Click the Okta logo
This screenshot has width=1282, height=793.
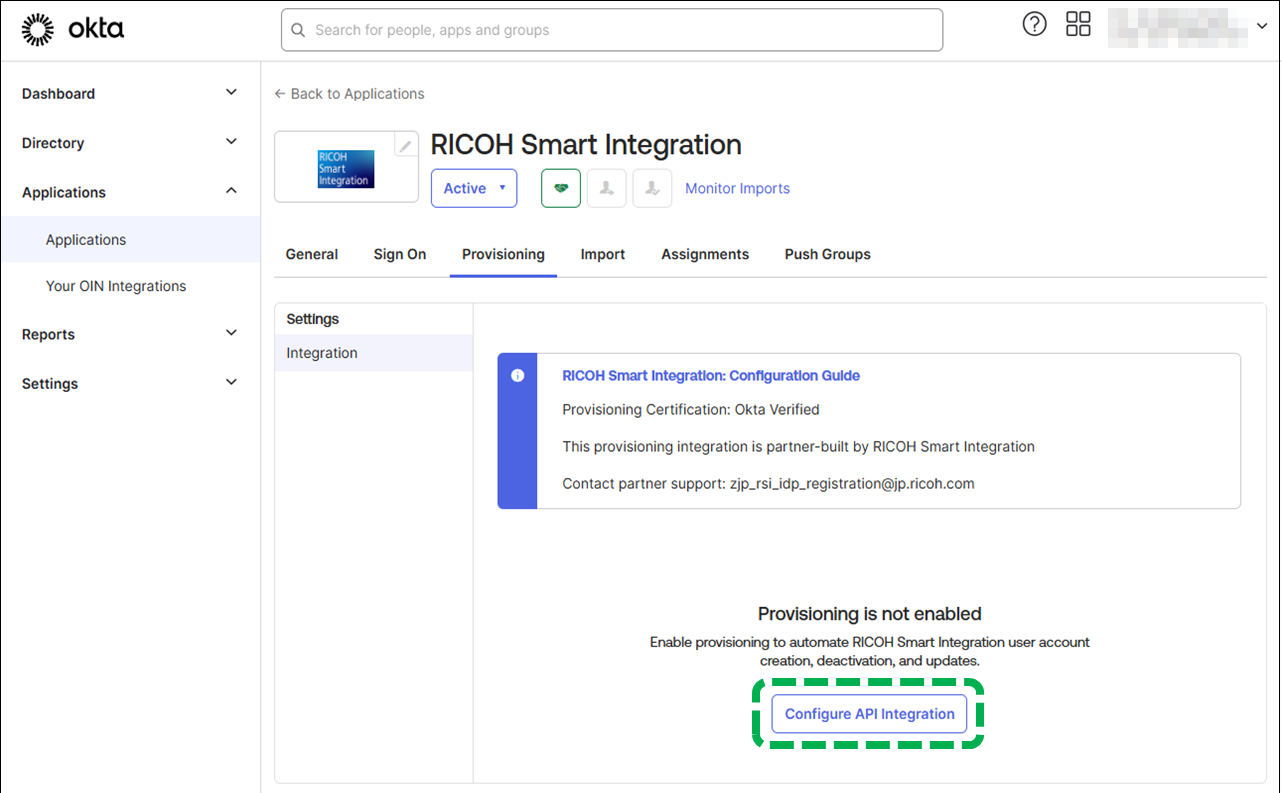pos(73,30)
